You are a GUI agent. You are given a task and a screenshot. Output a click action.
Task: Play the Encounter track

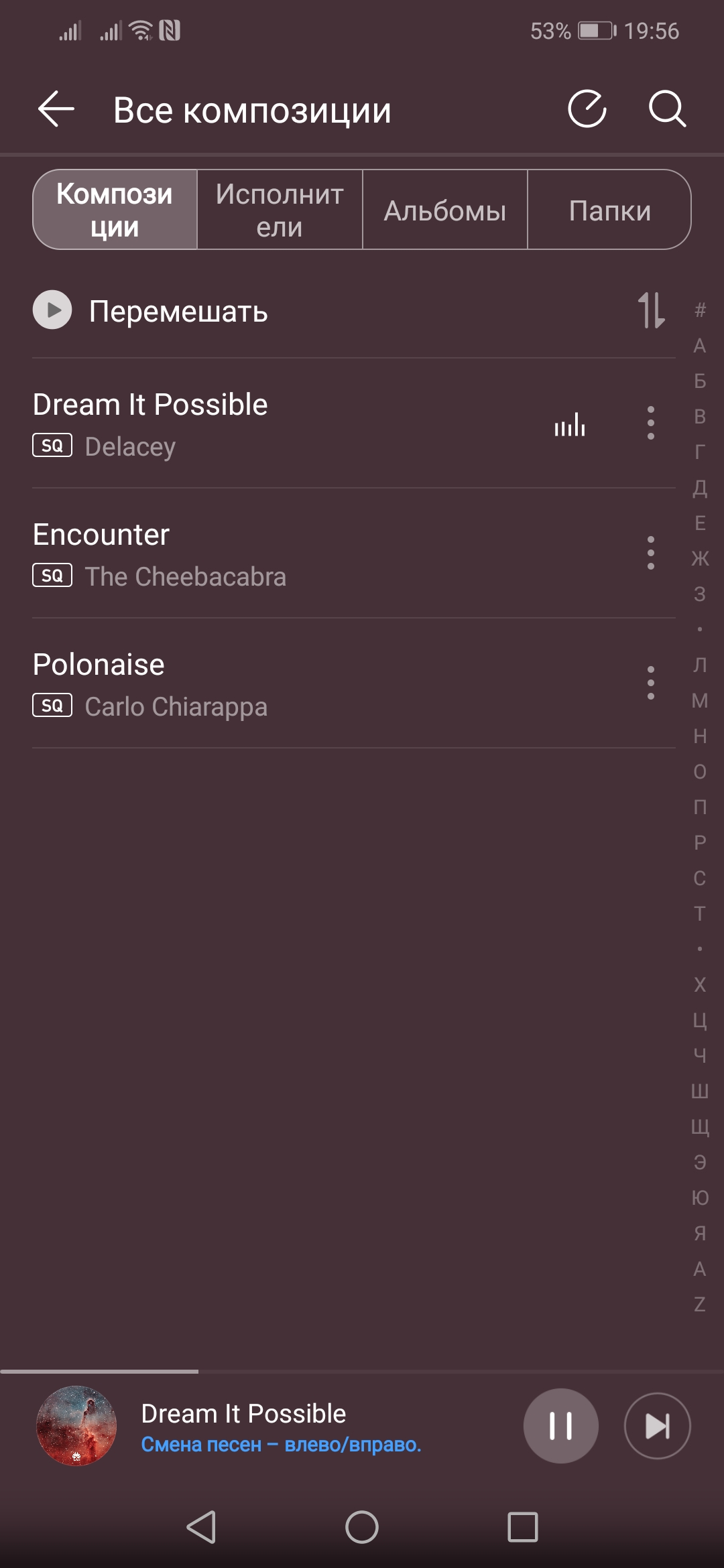(x=268, y=553)
